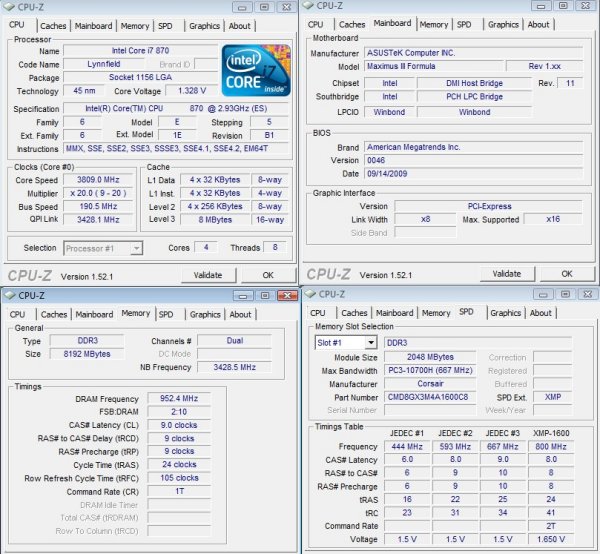Click OK button in the CPU window
The height and width of the screenshot is (554, 600).
pyautogui.click(x=268, y=275)
